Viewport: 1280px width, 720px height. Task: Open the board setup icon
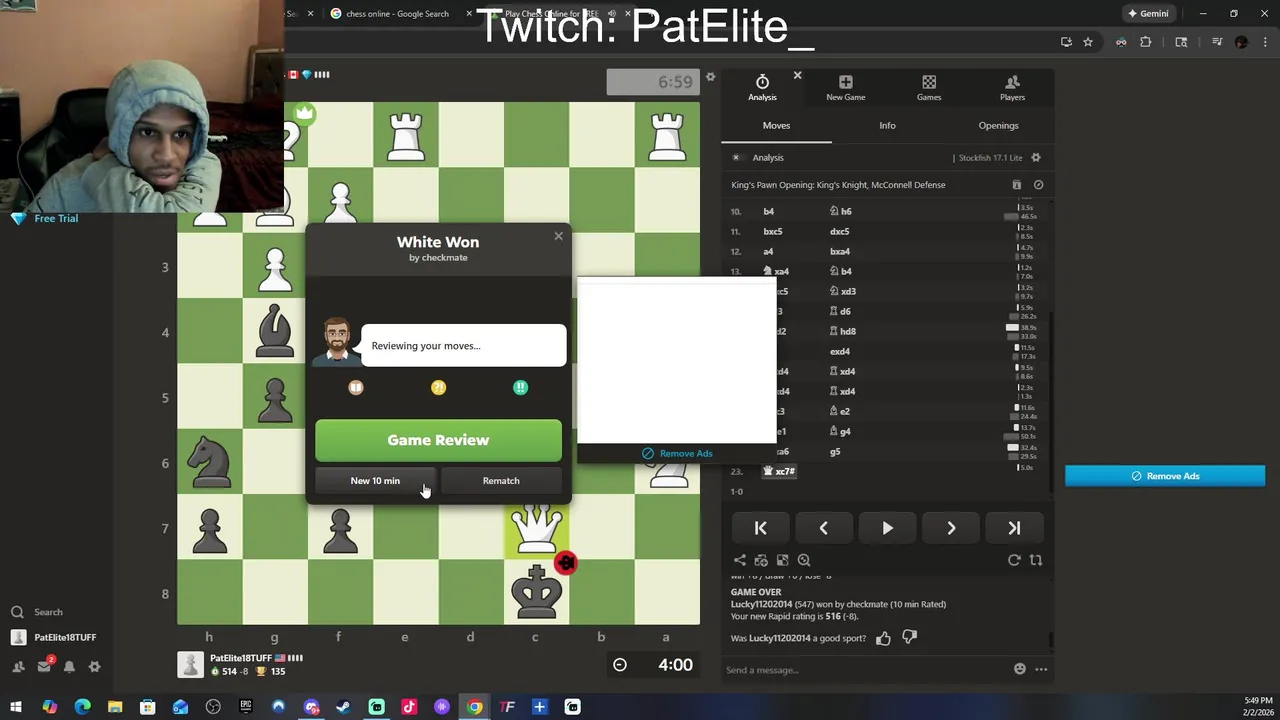click(782, 561)
